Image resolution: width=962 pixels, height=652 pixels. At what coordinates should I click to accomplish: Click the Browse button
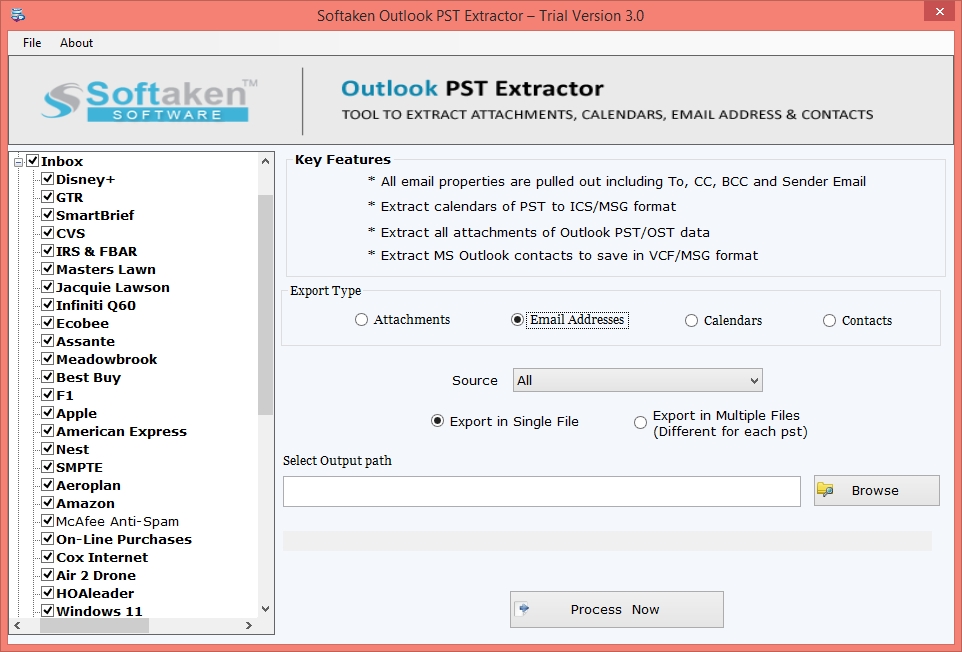click(876, 490)
